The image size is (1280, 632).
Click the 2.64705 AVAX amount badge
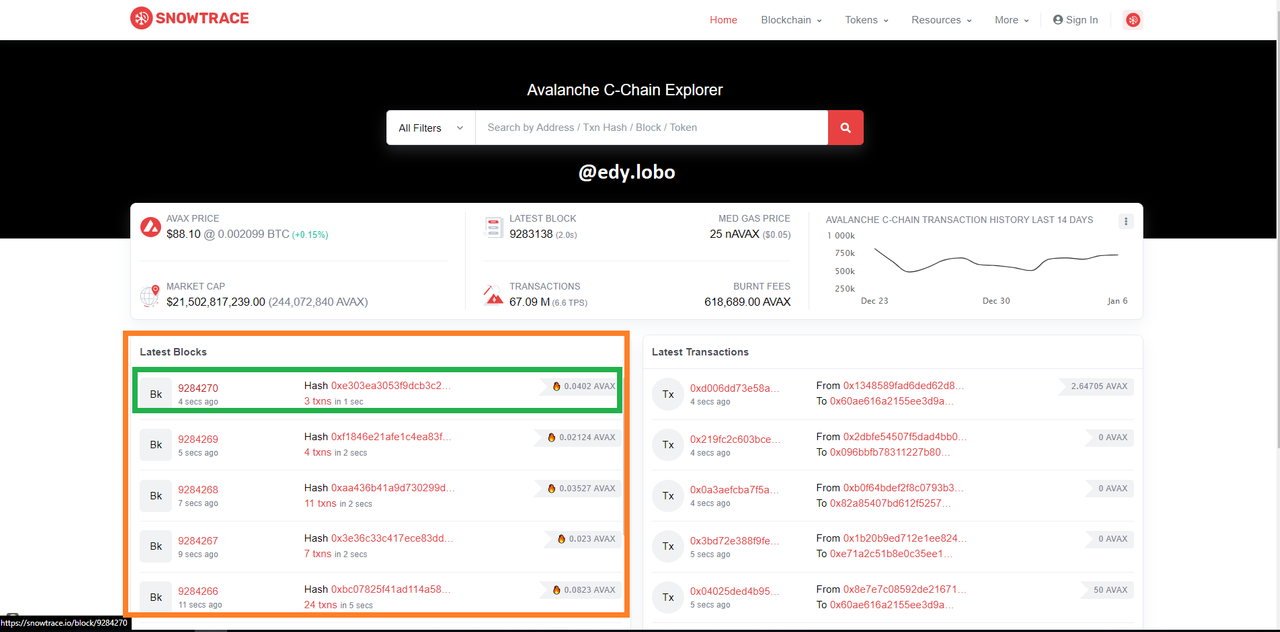click(1096, 386)
